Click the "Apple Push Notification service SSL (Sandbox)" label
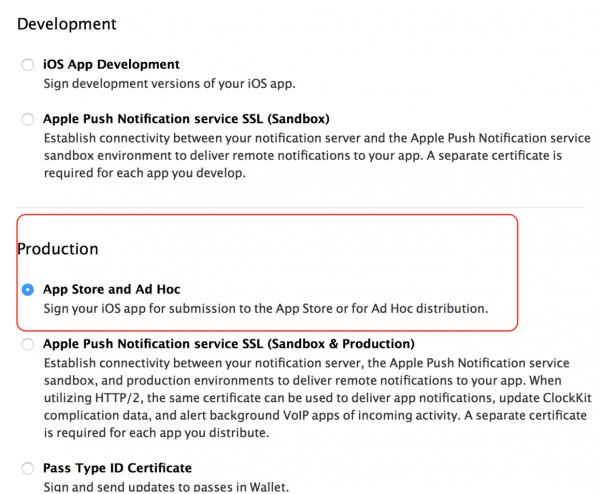Screen dimensions: 603x494 tap(186, 120)
